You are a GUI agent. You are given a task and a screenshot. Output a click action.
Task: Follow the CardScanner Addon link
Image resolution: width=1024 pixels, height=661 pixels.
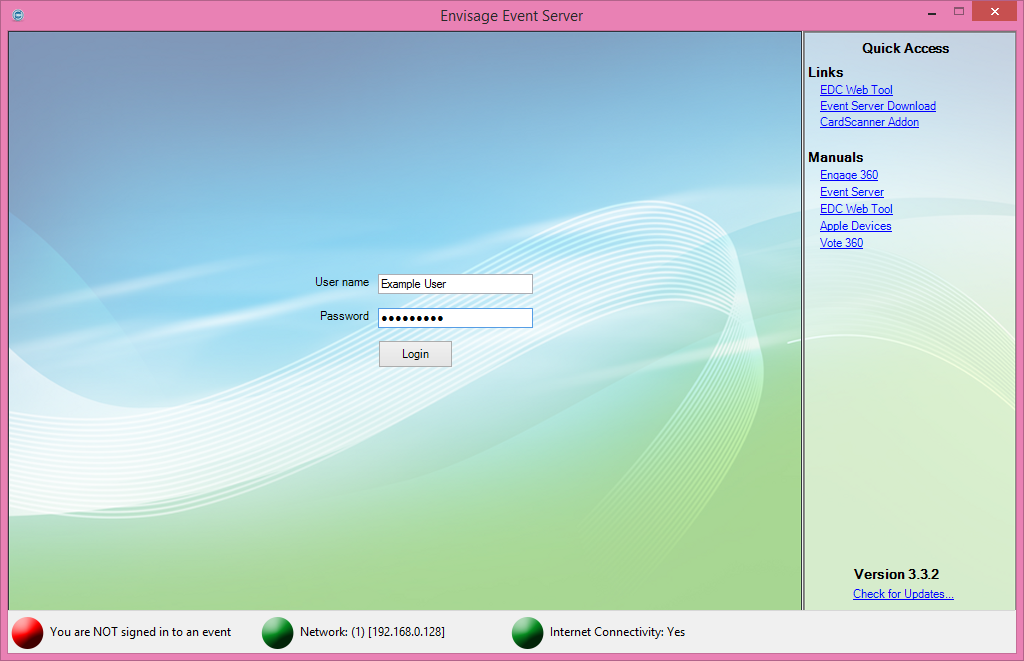coord(869,122)
